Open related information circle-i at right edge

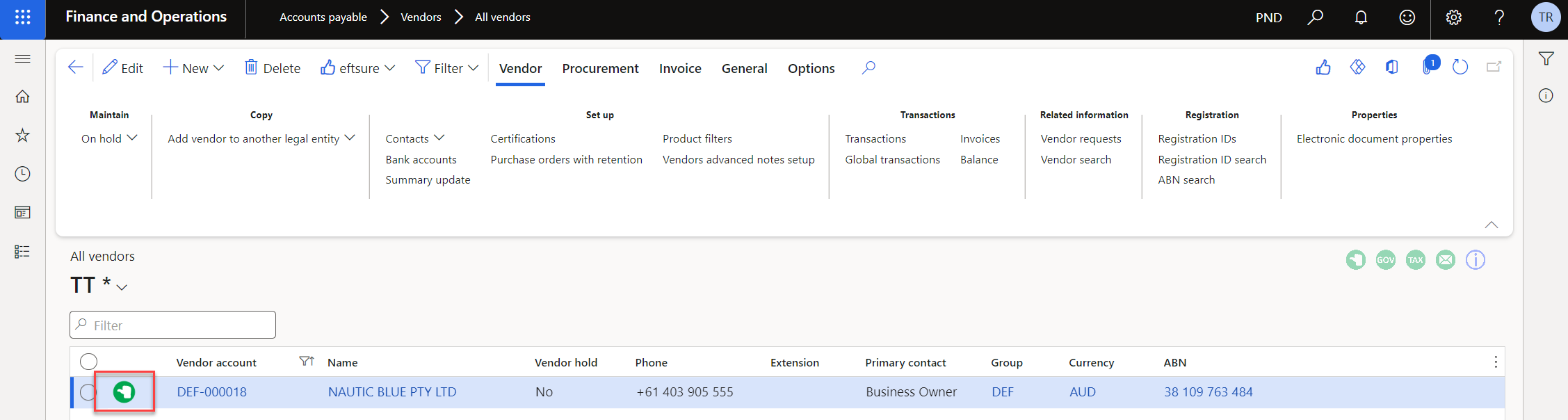pos(1546,96)
